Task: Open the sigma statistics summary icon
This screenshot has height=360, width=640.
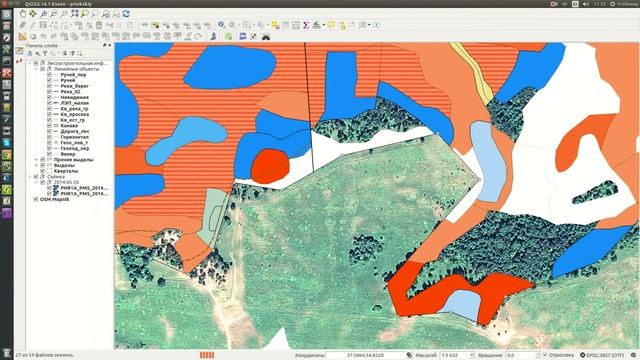Action: pyautogui.click(x=306, y=25)
